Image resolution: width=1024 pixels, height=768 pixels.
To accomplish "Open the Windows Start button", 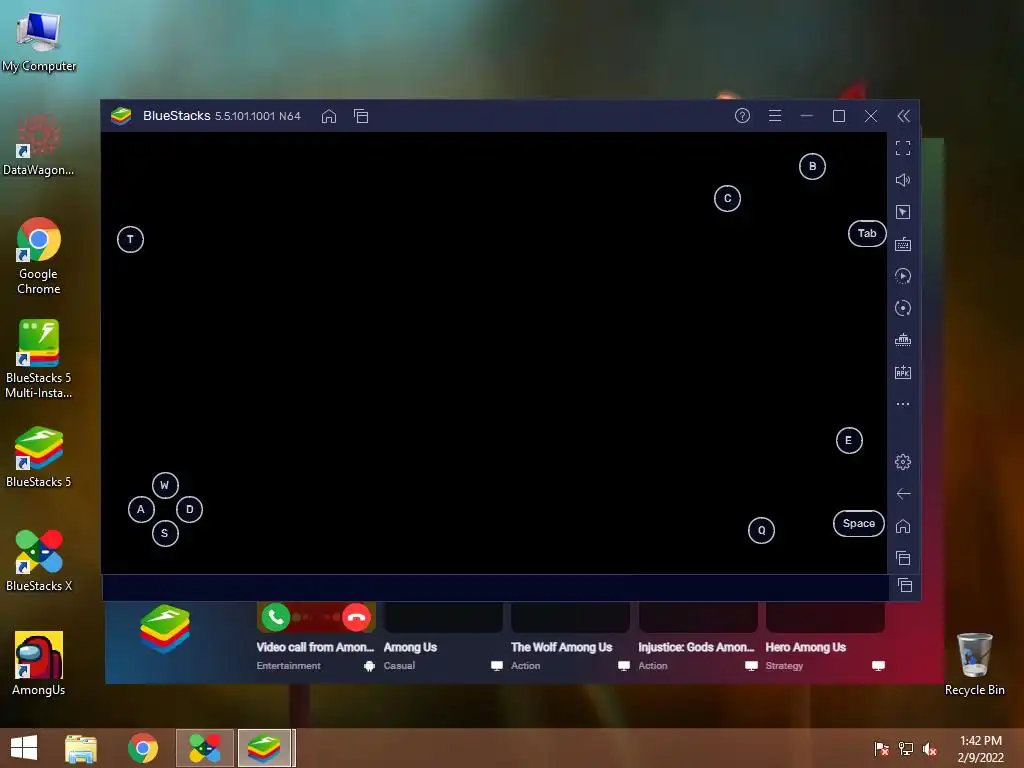I will pyautogui.click(x=24, y=748).
